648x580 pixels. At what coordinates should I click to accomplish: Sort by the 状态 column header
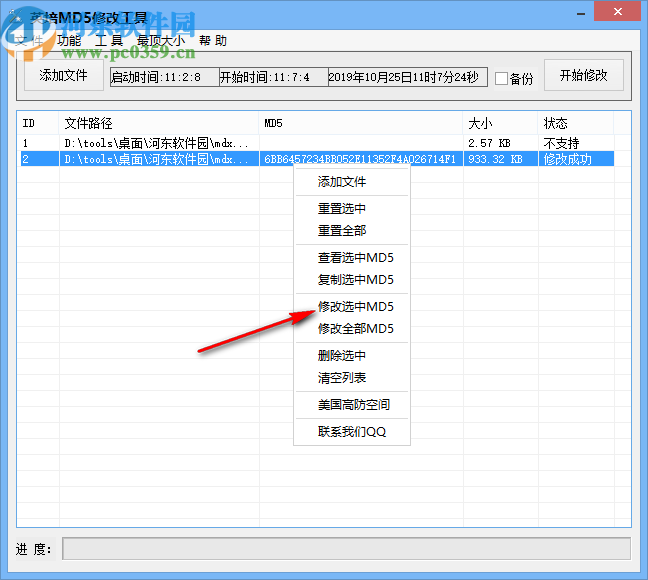click(576, 123)
